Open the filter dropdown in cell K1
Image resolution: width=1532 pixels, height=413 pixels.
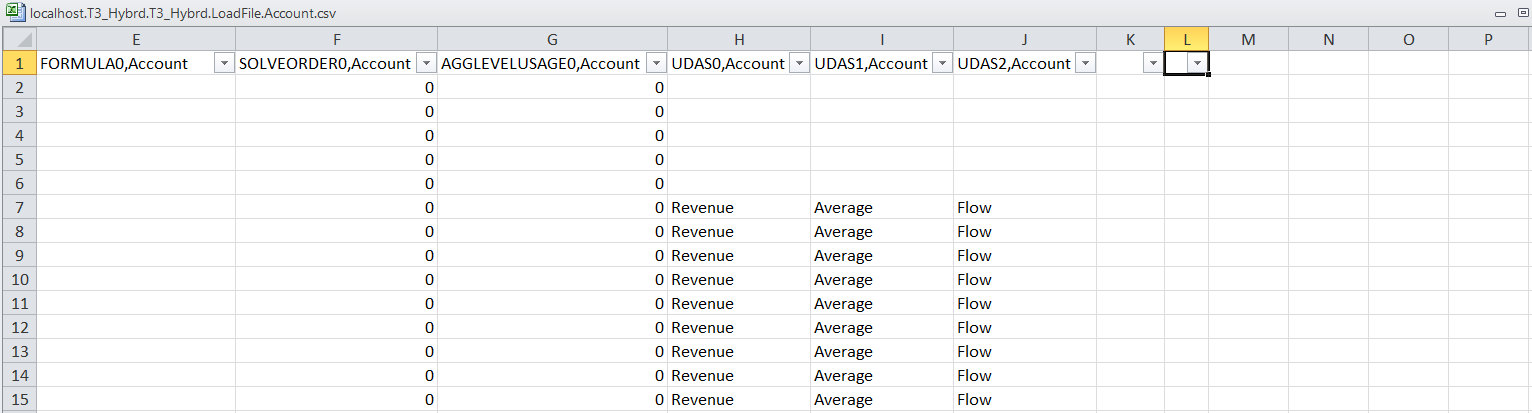pyautogui.click(x=1152, y=63)
